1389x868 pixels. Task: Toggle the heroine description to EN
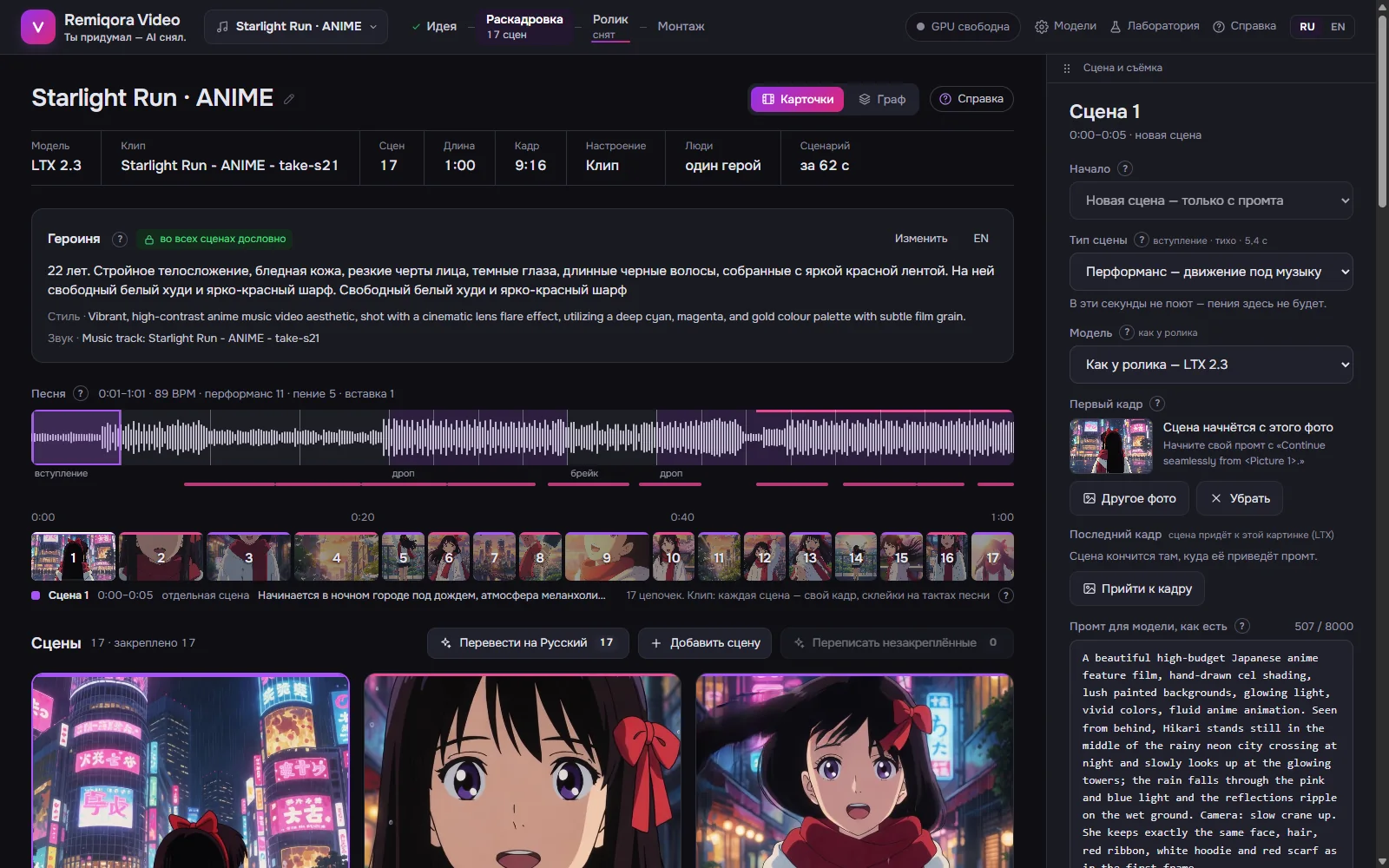[981, 239]
